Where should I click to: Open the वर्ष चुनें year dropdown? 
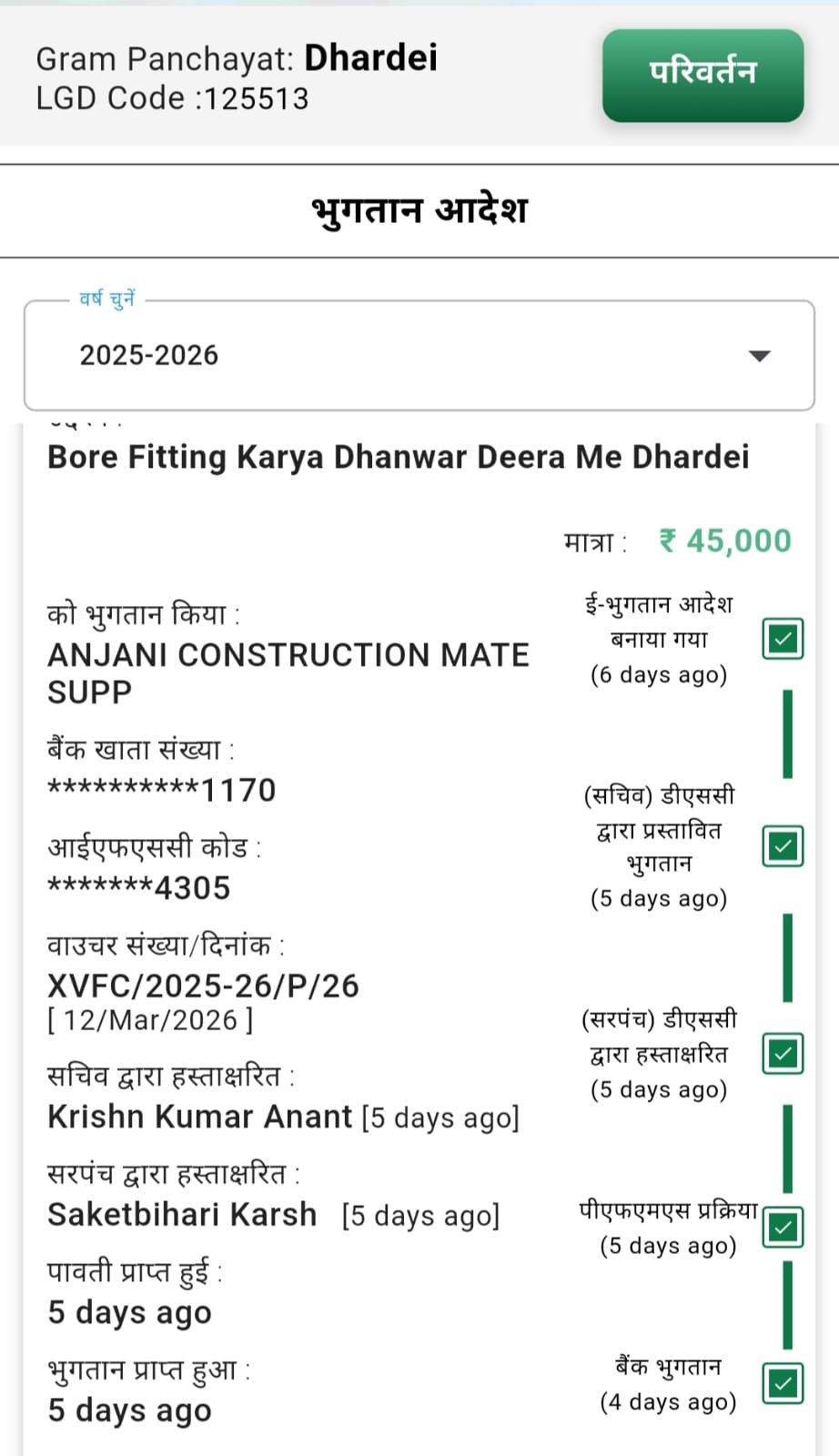click(x=419, y=355)
